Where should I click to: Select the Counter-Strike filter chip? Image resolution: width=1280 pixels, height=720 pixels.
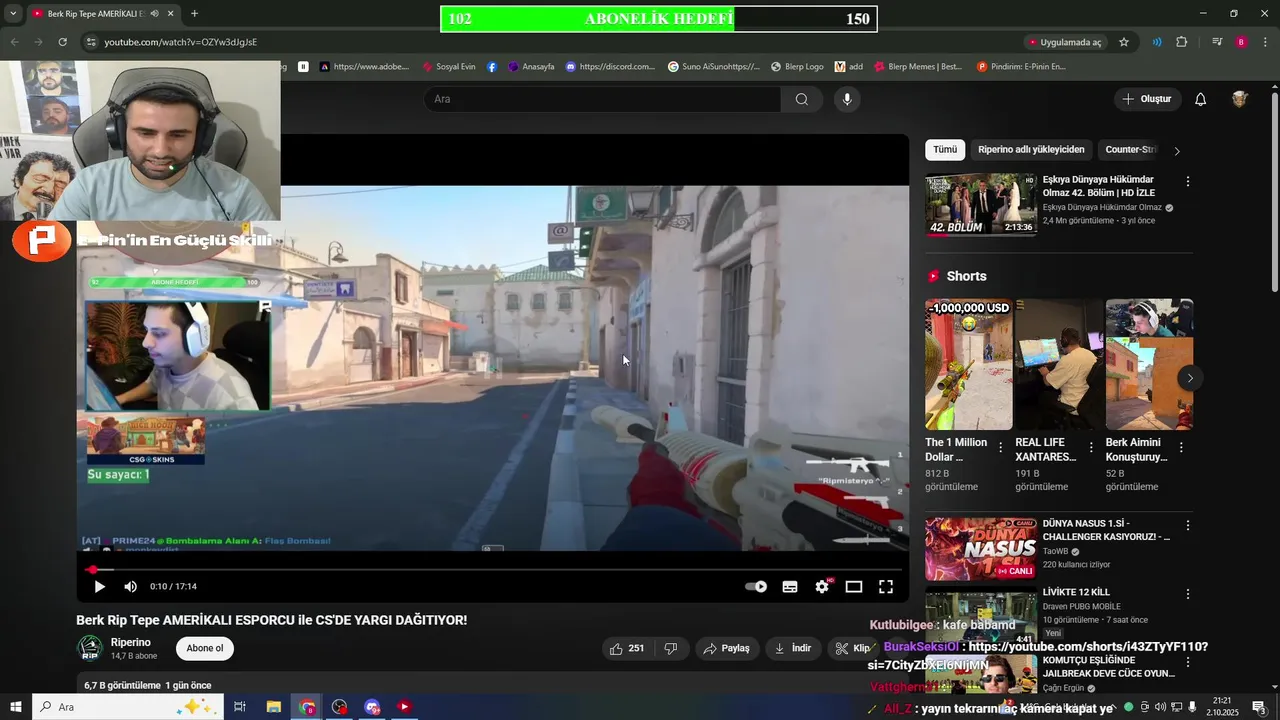pos(1130,150)
